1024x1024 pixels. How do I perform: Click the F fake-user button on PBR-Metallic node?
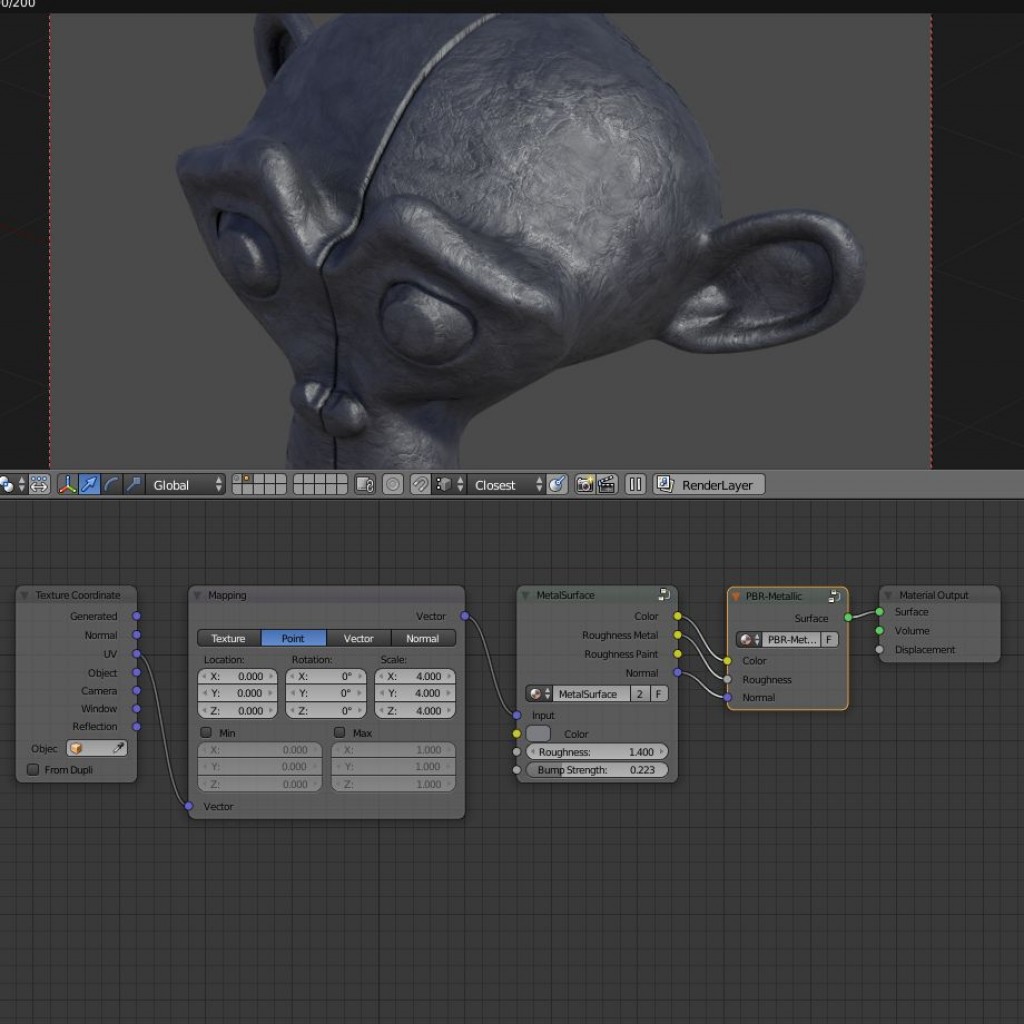829,638
